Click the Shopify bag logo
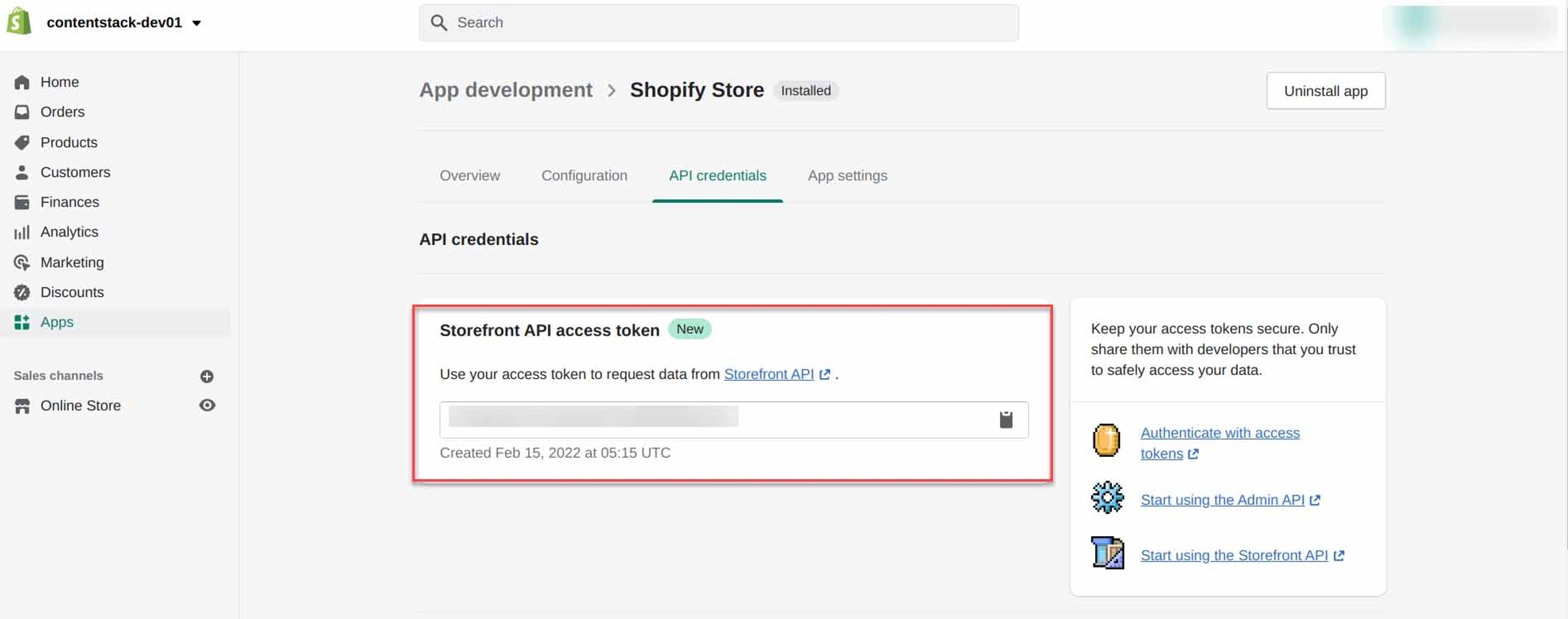Screen dimensions: 1568x619 pos(20,22)
